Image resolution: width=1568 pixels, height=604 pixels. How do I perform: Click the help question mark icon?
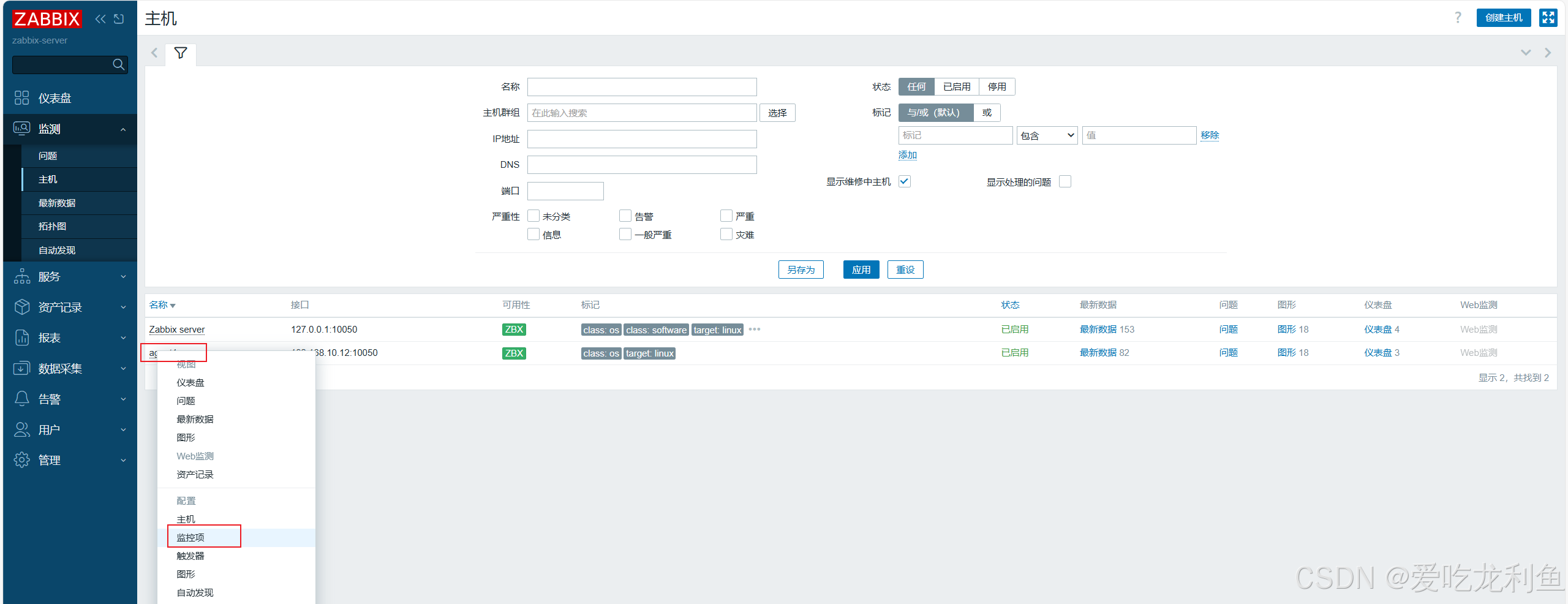coord(1458,18)
